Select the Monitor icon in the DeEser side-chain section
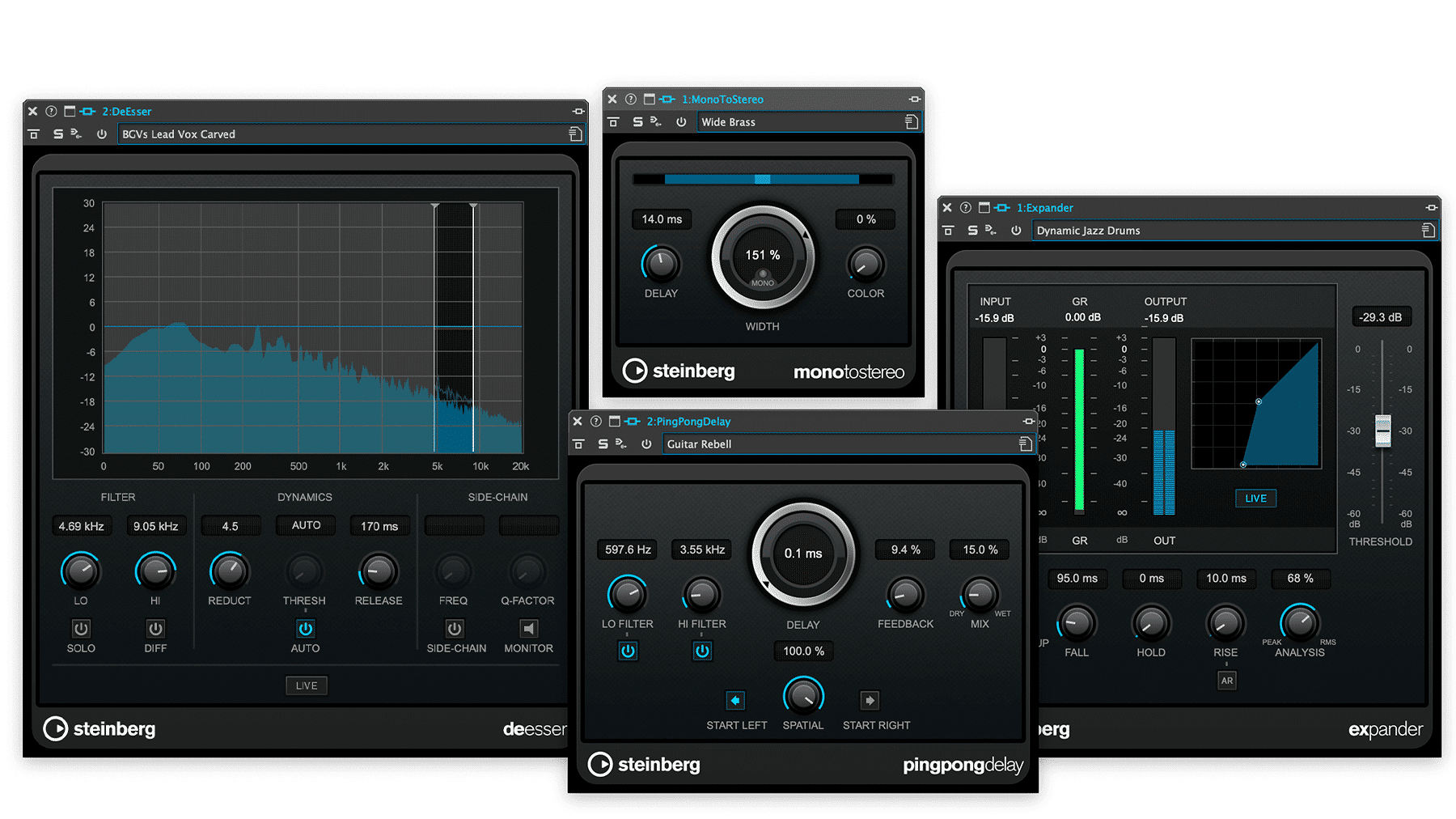This screenshot has height=819, width=1456. [x=527, y=629]
